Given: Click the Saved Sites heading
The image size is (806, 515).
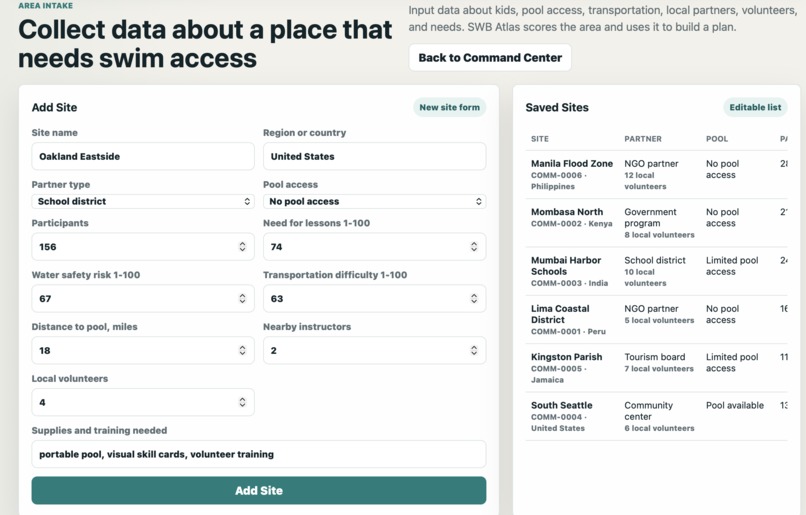Looking at the screenshot, I should pos(557,107).
